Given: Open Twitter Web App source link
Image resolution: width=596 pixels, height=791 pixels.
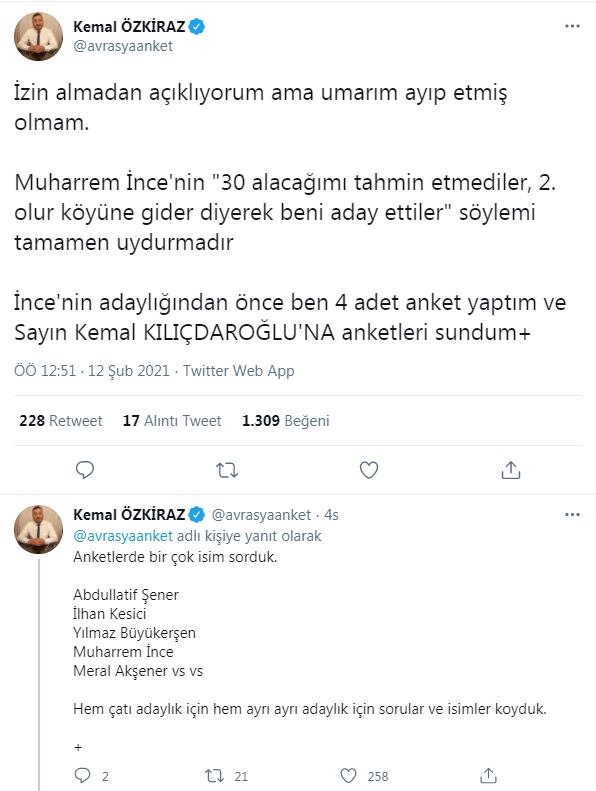Looking at the screenshot, I should point(239,371).
